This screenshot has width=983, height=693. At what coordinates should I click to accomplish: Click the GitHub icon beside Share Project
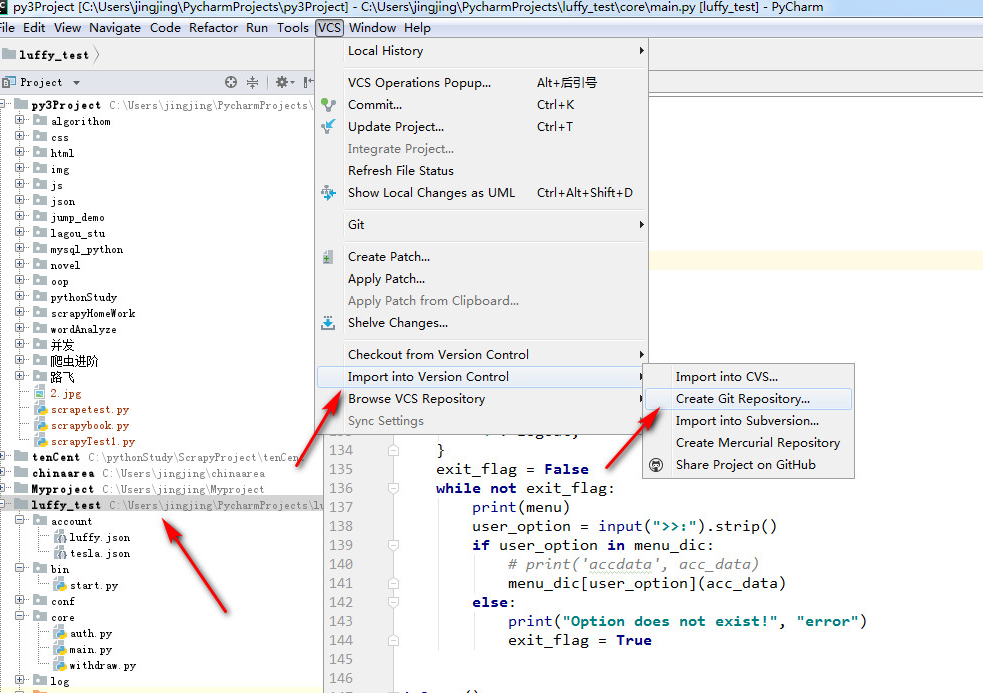click(656, 465)
